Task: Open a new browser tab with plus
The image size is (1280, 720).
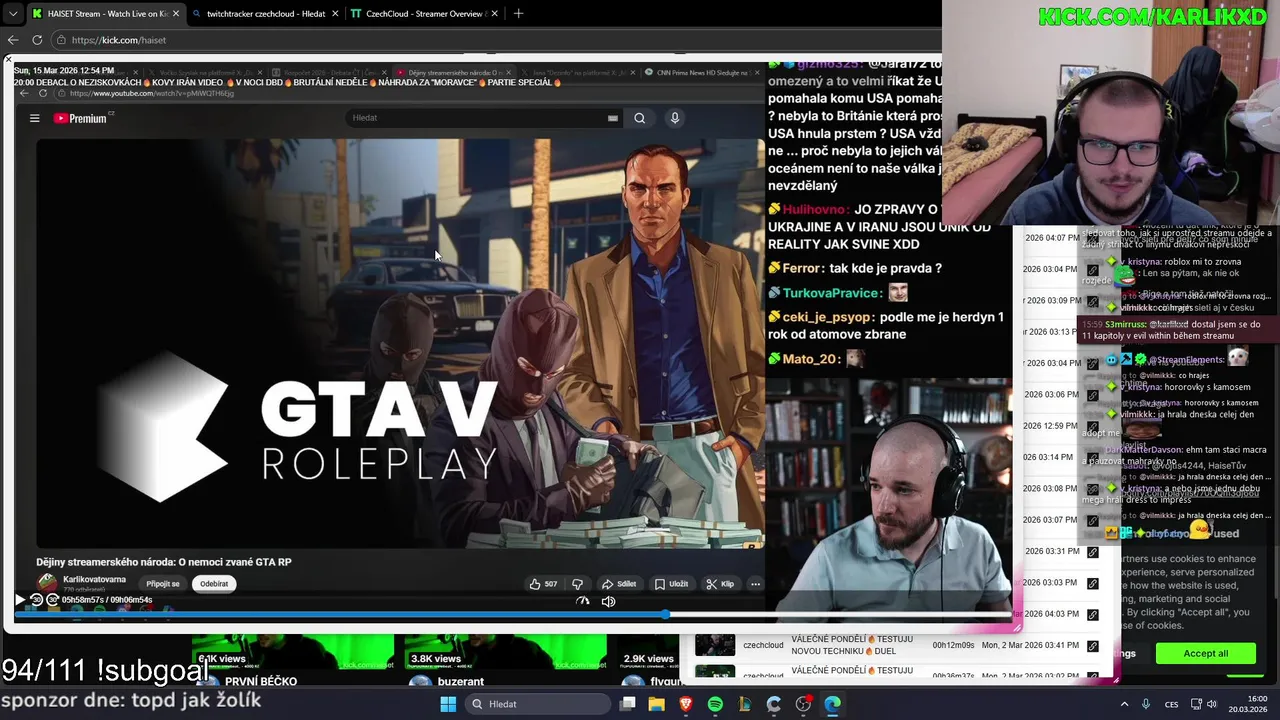Action: pyautogui.click(x=518, y=14)
